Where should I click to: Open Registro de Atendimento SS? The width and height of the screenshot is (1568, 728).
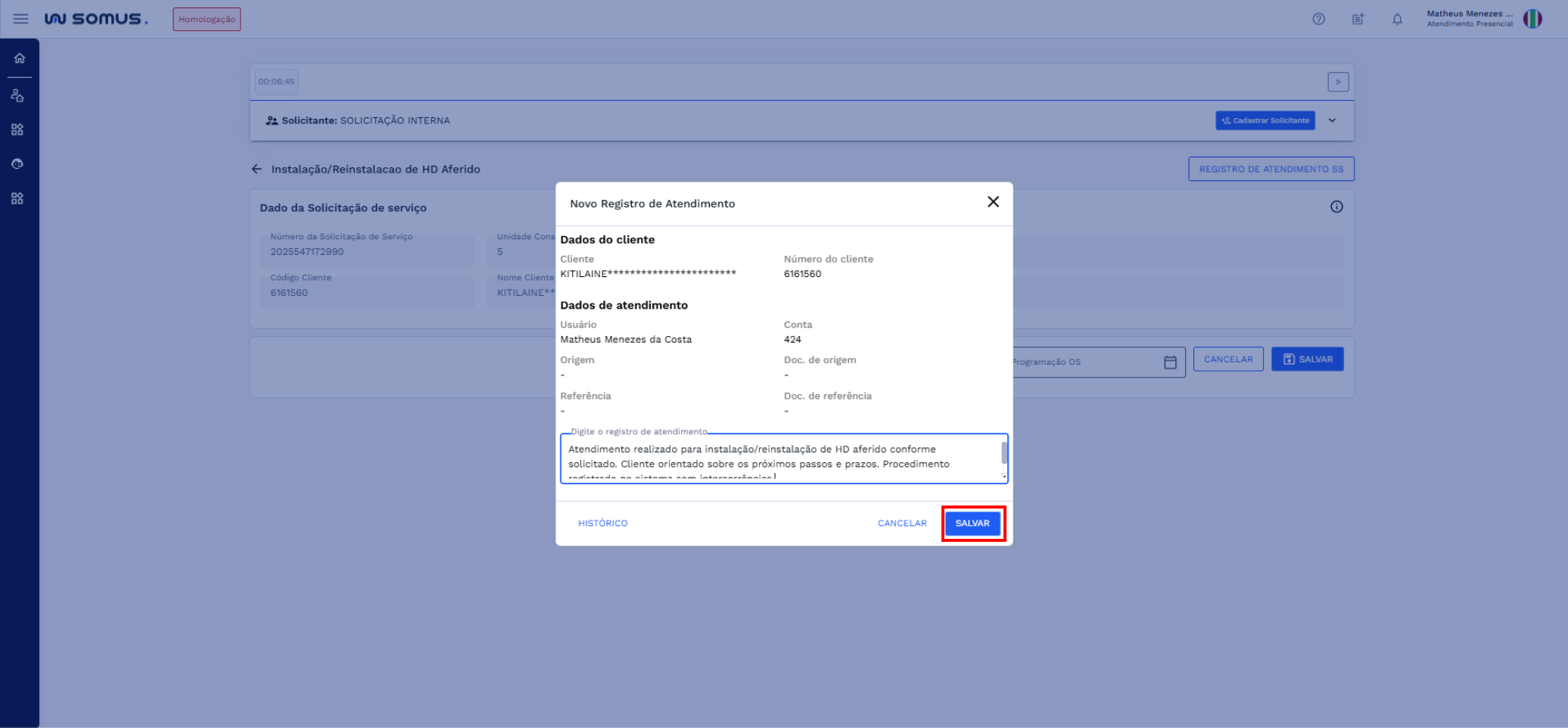1271,169
